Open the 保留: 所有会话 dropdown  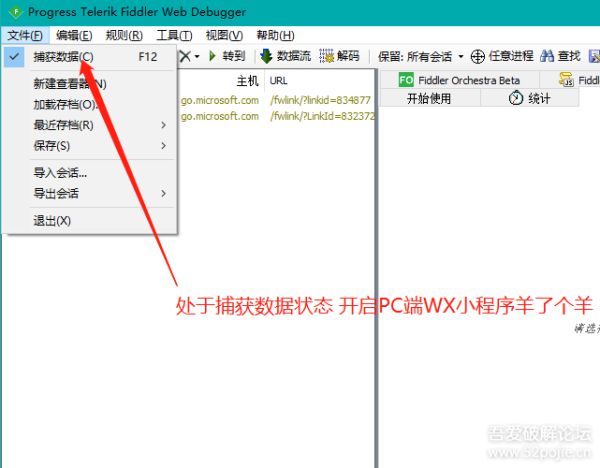421,57
